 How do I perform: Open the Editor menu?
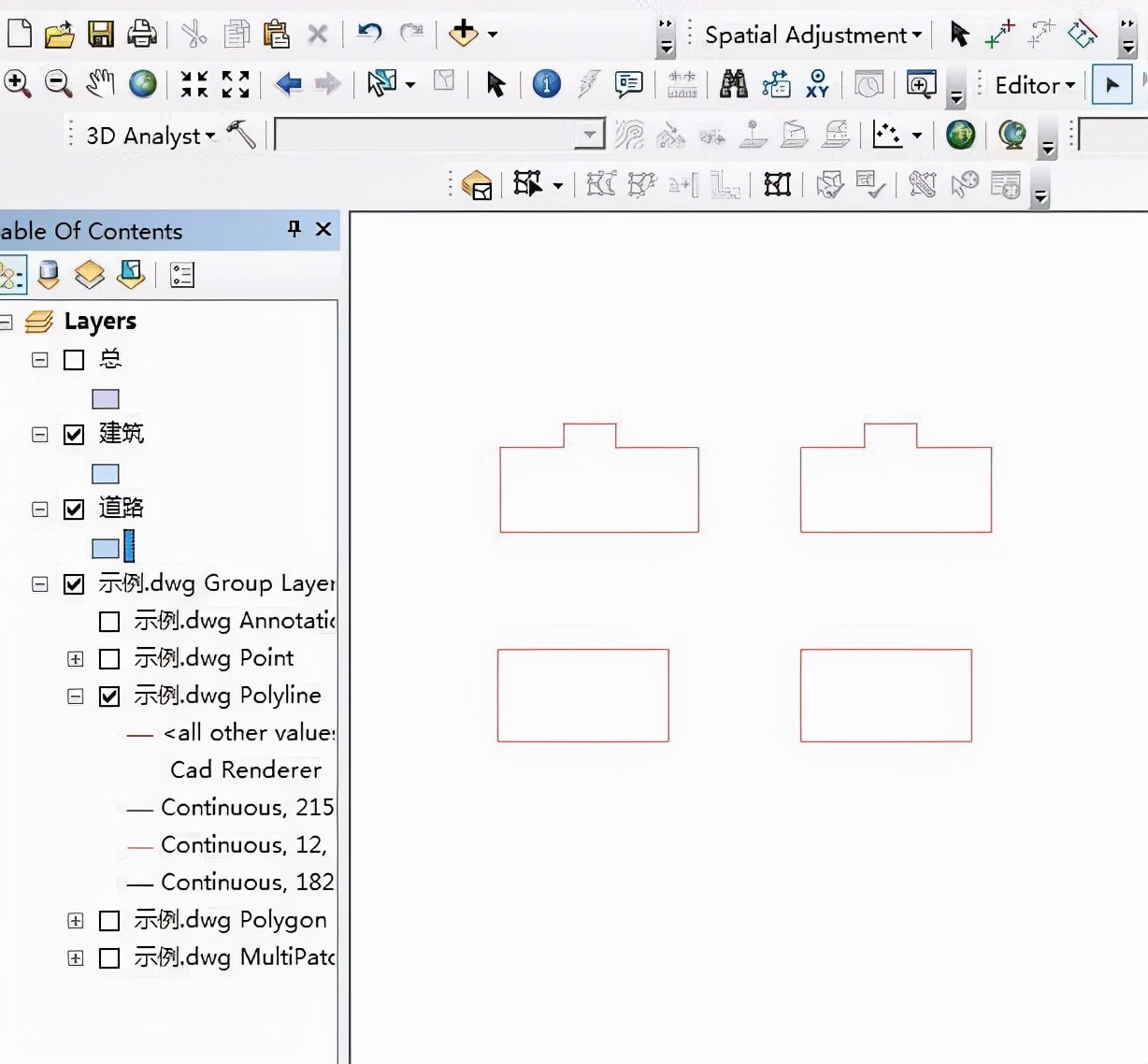pyautogui.click(x=1035, y=85)
